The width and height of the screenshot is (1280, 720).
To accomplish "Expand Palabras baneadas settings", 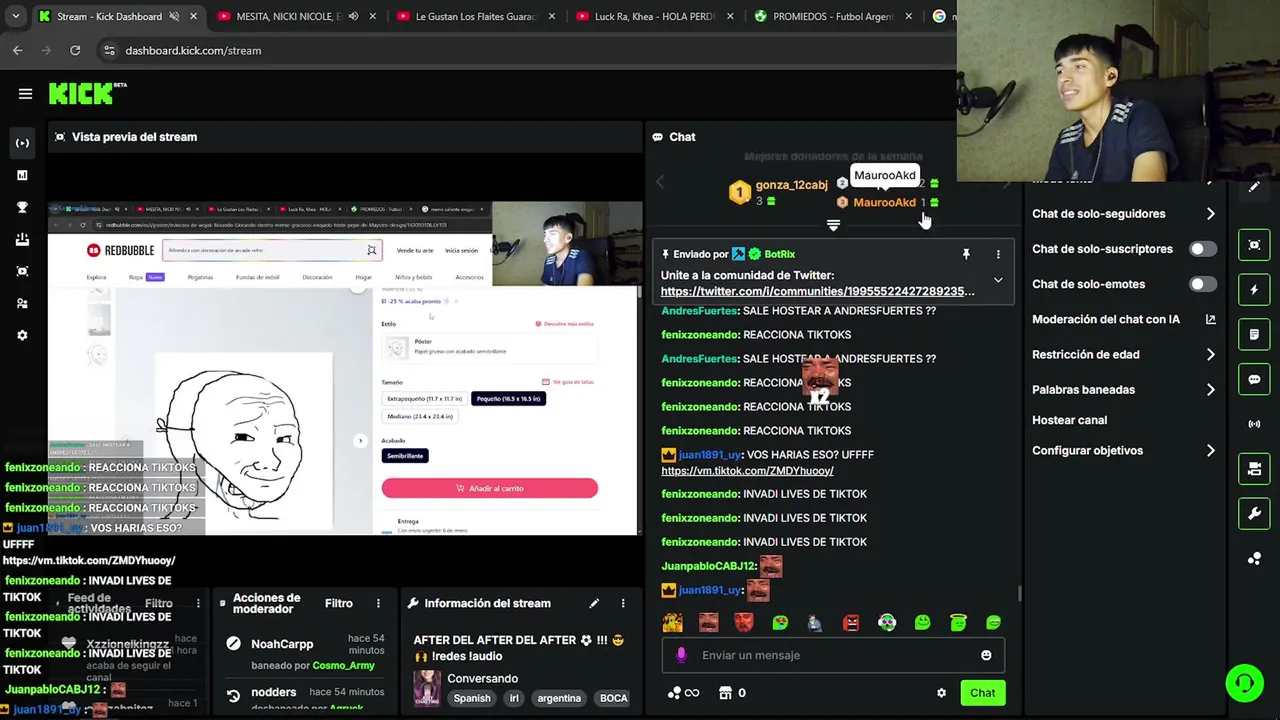I will (1210, 390).
